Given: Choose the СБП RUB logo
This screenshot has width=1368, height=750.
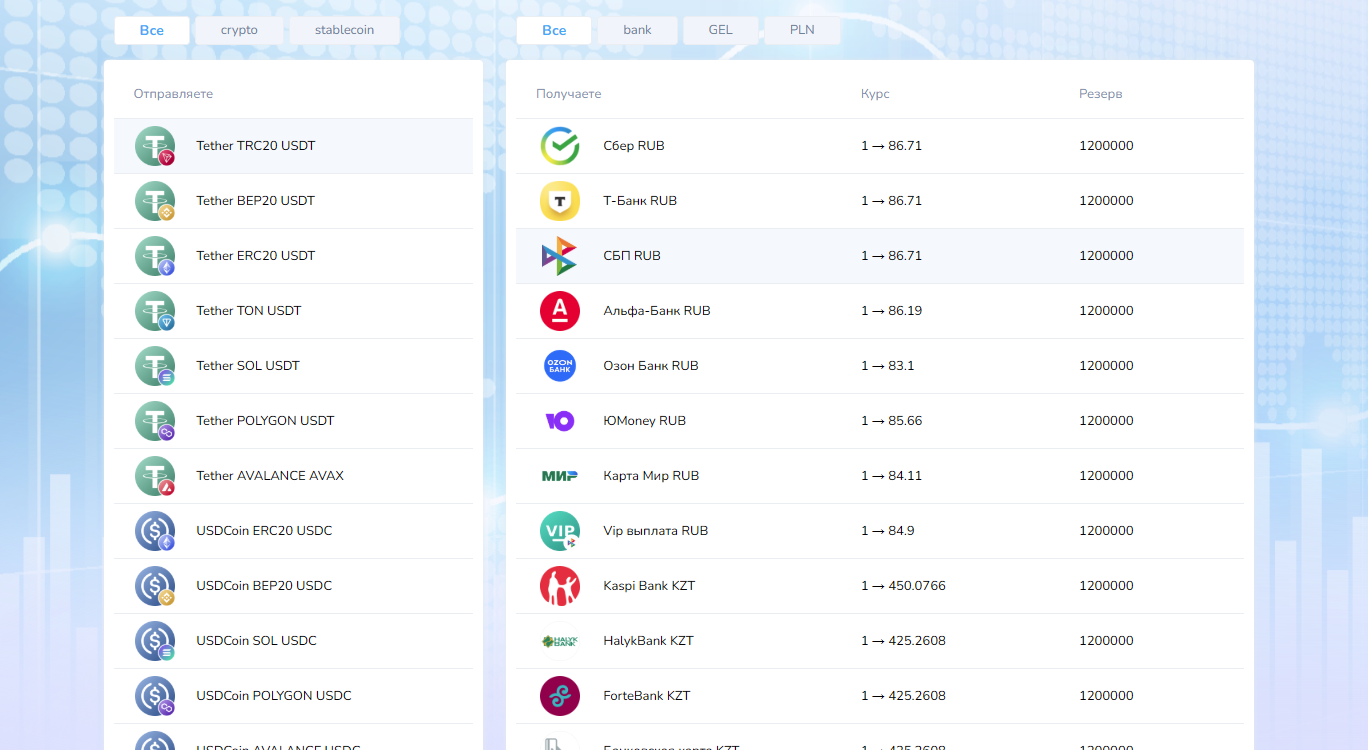Looking at the screenshot, I should click(x=560, y=256).
